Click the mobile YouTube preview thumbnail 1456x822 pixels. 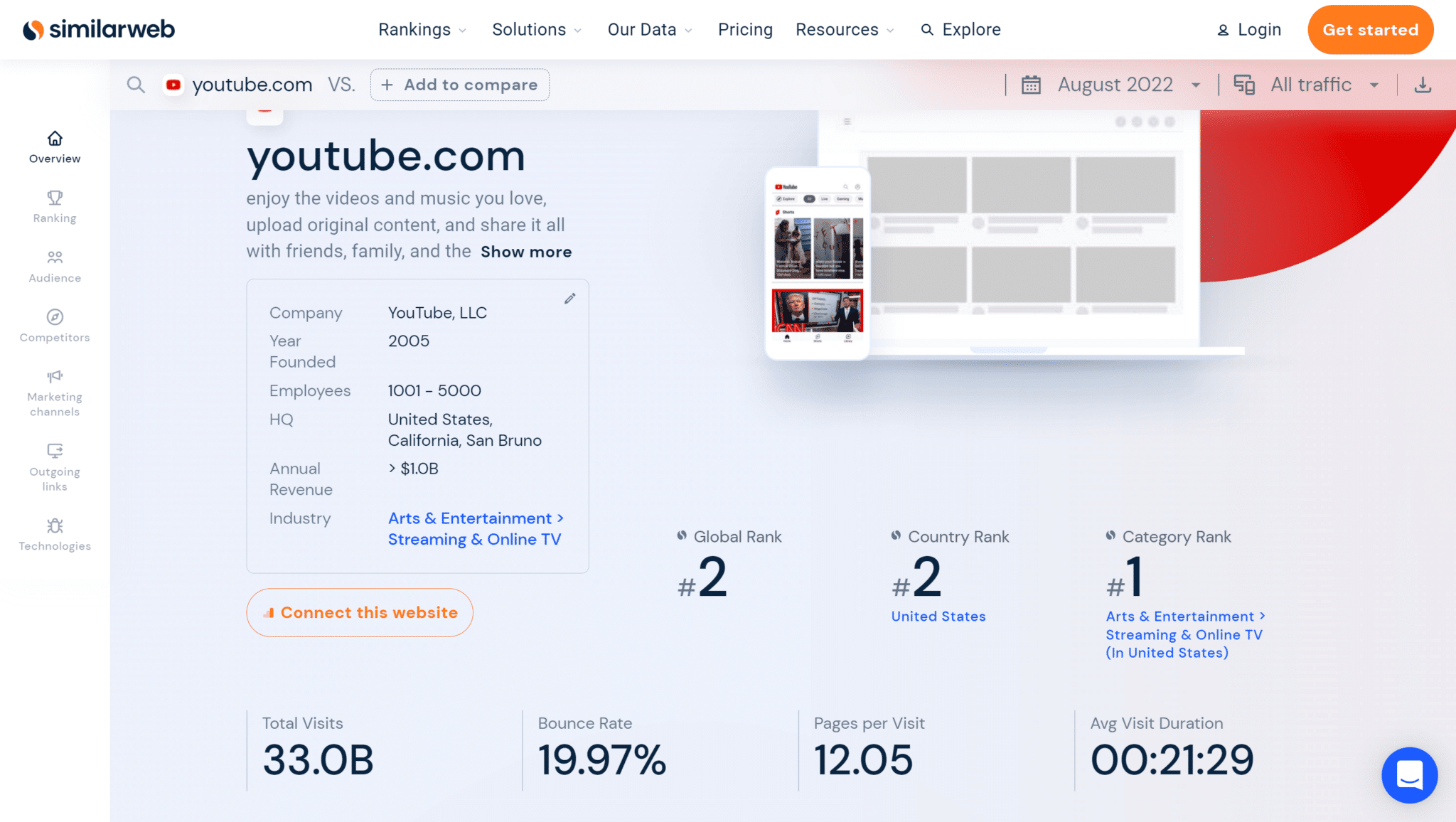818,264
